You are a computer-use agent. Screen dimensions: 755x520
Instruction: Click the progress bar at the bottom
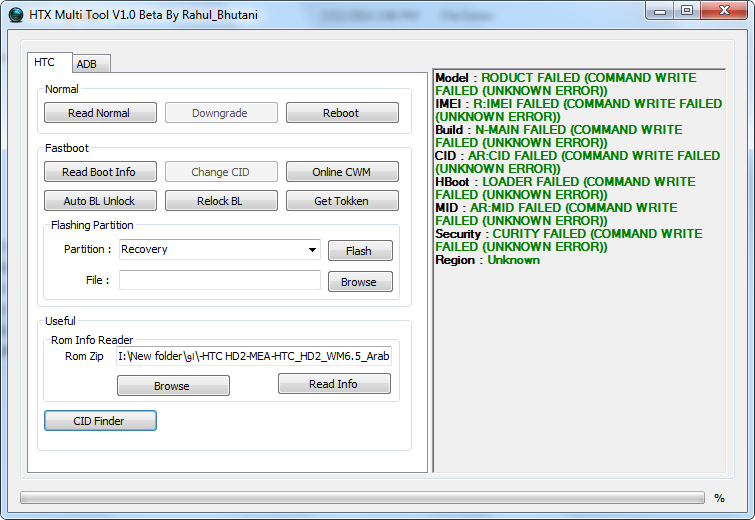362,498
